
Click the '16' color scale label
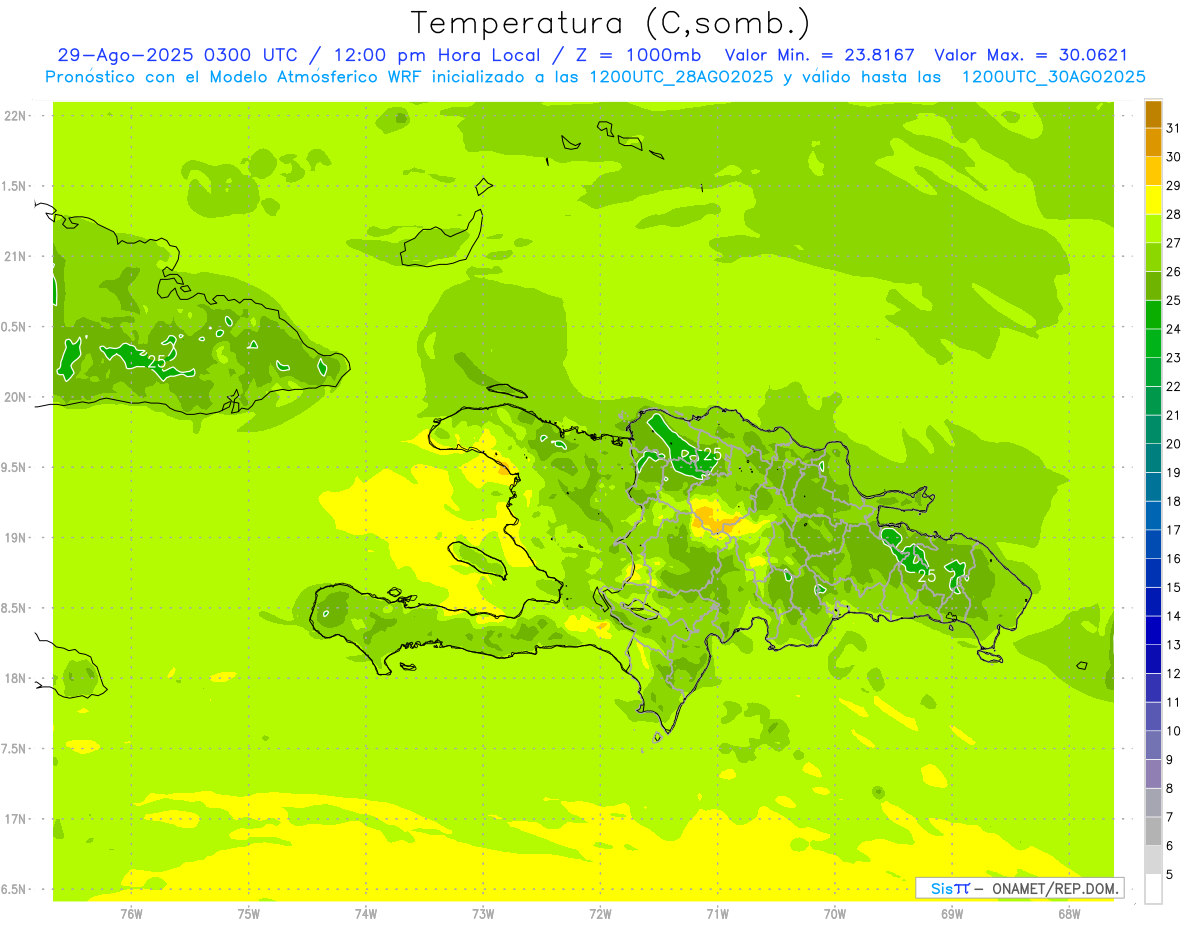tap(1174, 558)
